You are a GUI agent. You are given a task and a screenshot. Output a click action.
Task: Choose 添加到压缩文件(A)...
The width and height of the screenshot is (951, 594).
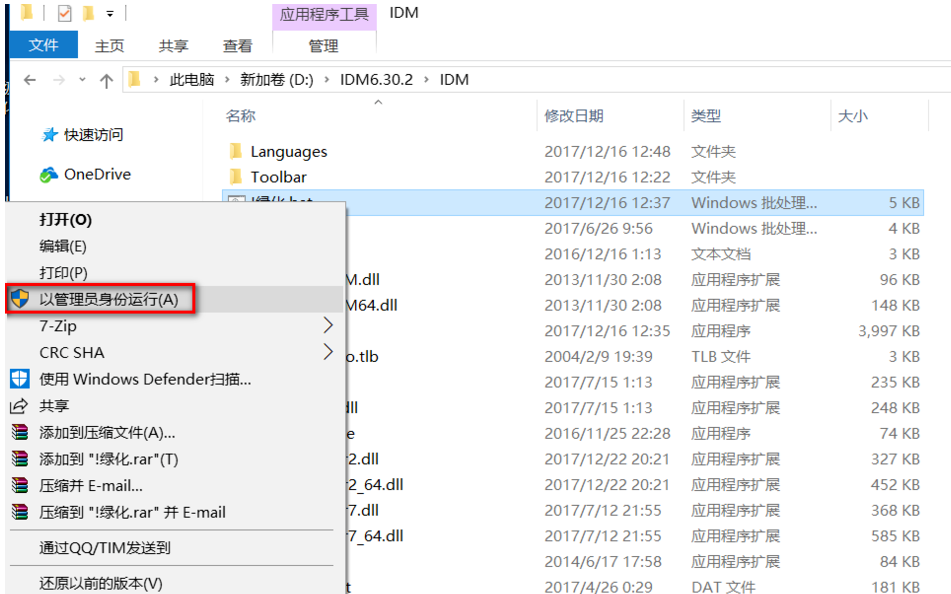coord(107,433)
